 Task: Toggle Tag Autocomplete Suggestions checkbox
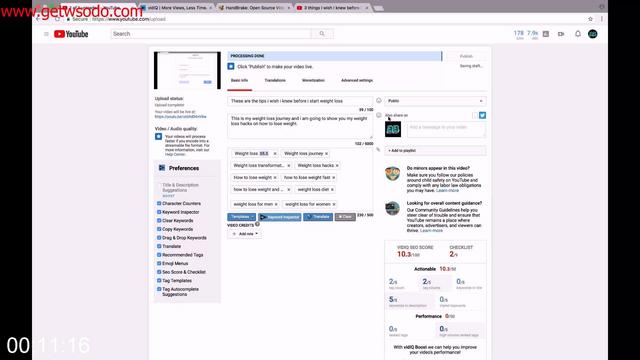(x=159, y=289)
